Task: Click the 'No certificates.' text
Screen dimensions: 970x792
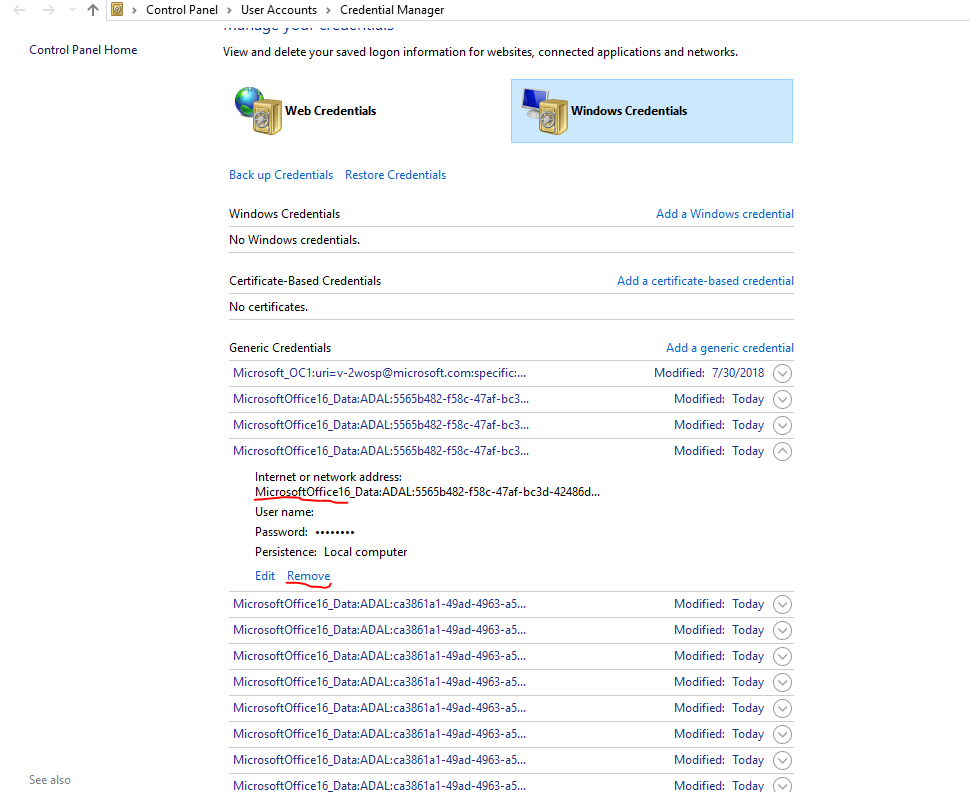Action: pos(268,307)
